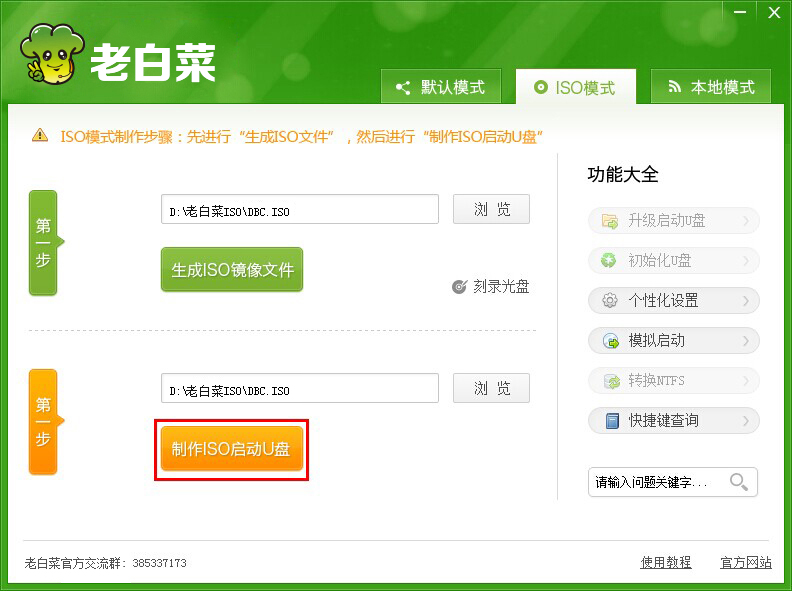Click the second-step ISO path input field
This screenshot has height=591, width=792.
pos(300,388)
